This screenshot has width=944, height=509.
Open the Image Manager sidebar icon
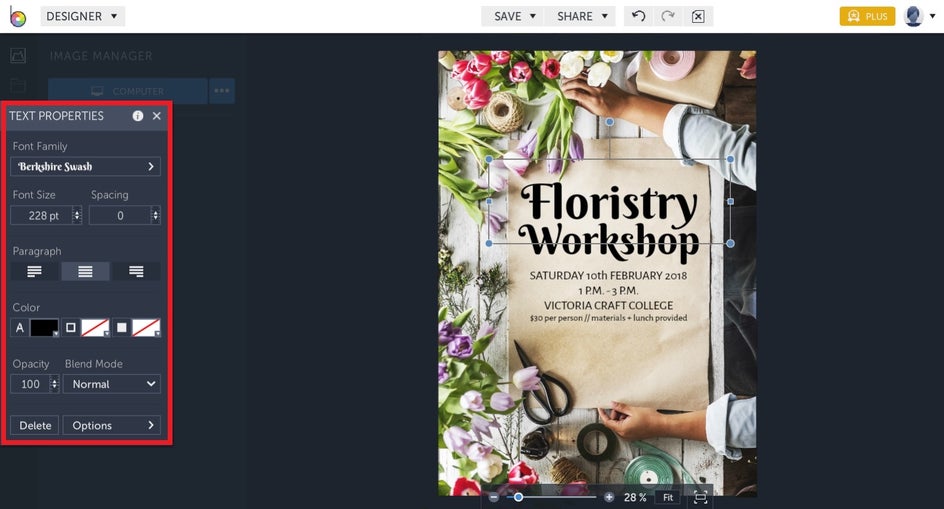coord(18,56)
